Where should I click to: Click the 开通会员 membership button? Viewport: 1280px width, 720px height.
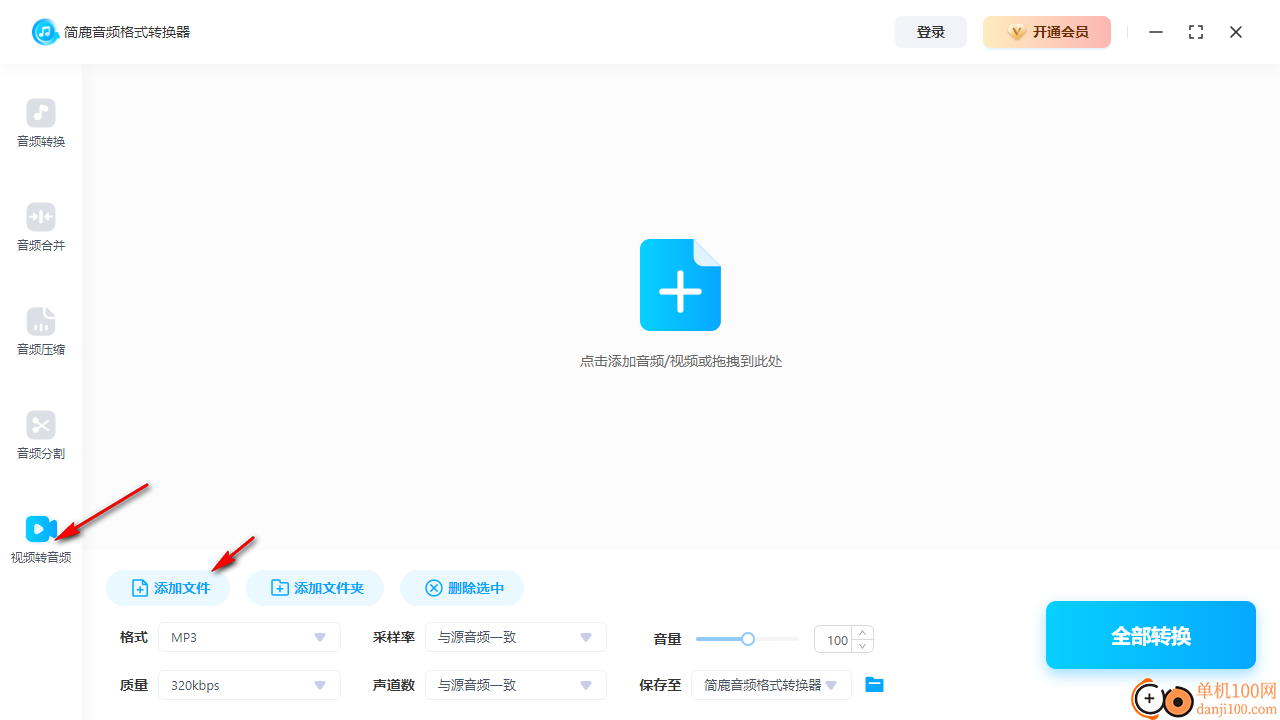point(1047,32)
